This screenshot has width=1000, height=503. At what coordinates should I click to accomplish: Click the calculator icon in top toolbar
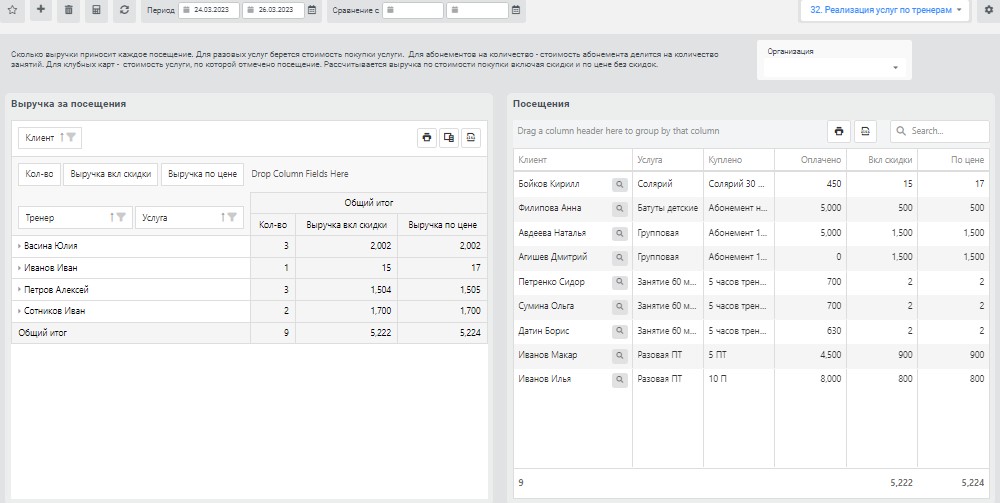(96, 10)
